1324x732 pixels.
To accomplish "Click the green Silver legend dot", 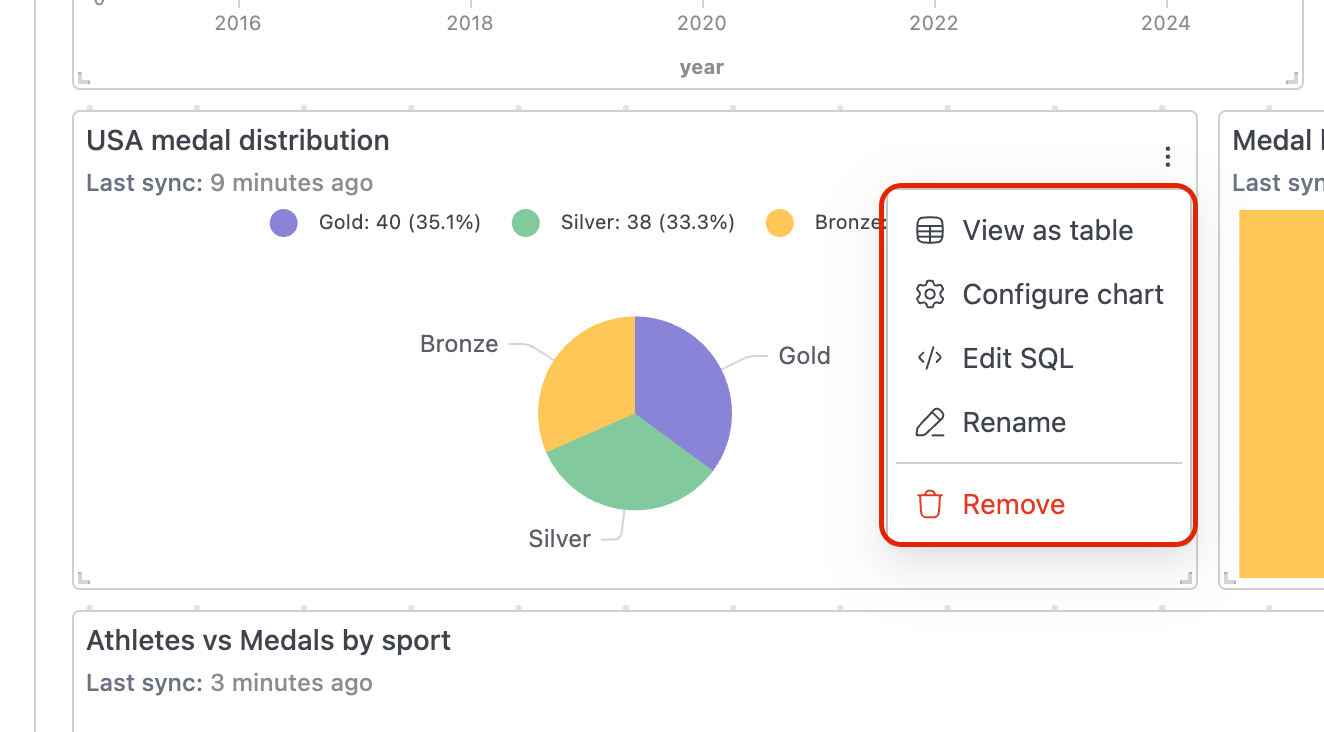I will (525, 222).
